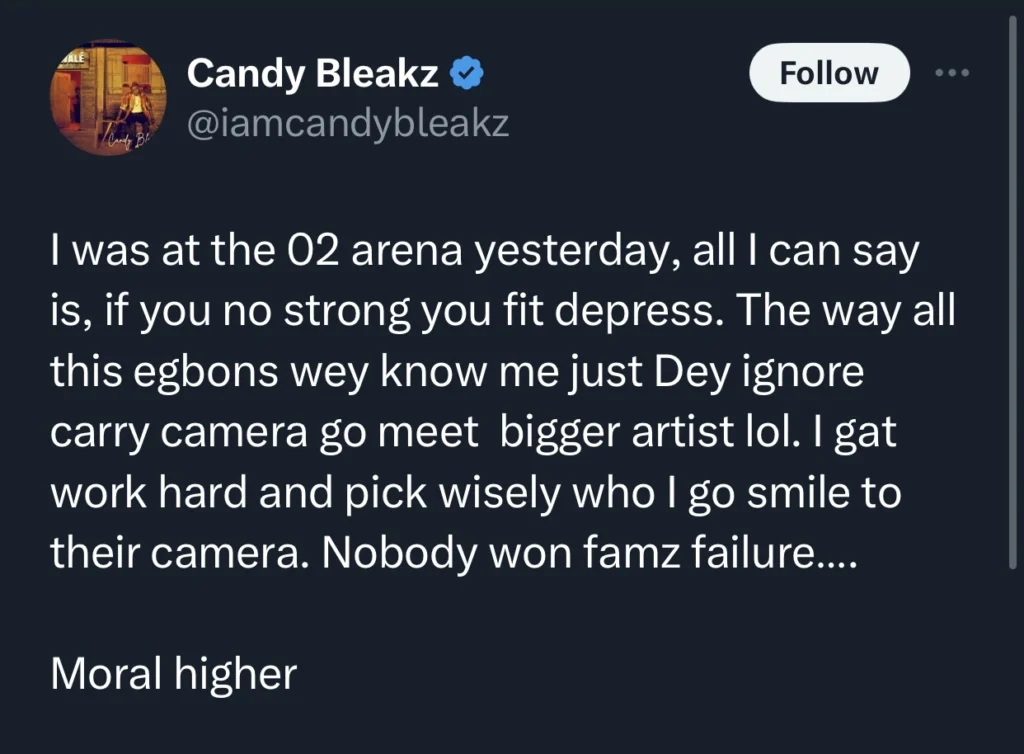Viewport: 1024px width, 754px height.
Task: Click the tweet body text to open it
Action: coord(500,400)
